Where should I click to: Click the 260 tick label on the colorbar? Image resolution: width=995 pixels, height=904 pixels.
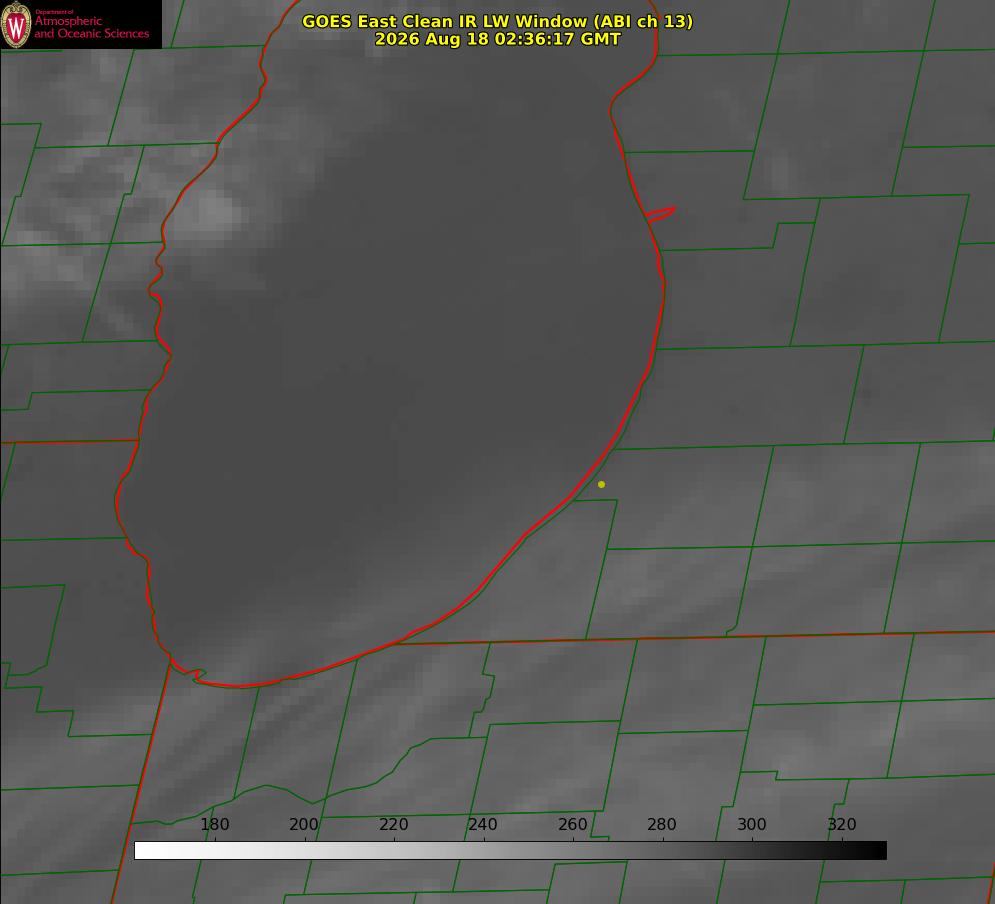click(572, 824)
